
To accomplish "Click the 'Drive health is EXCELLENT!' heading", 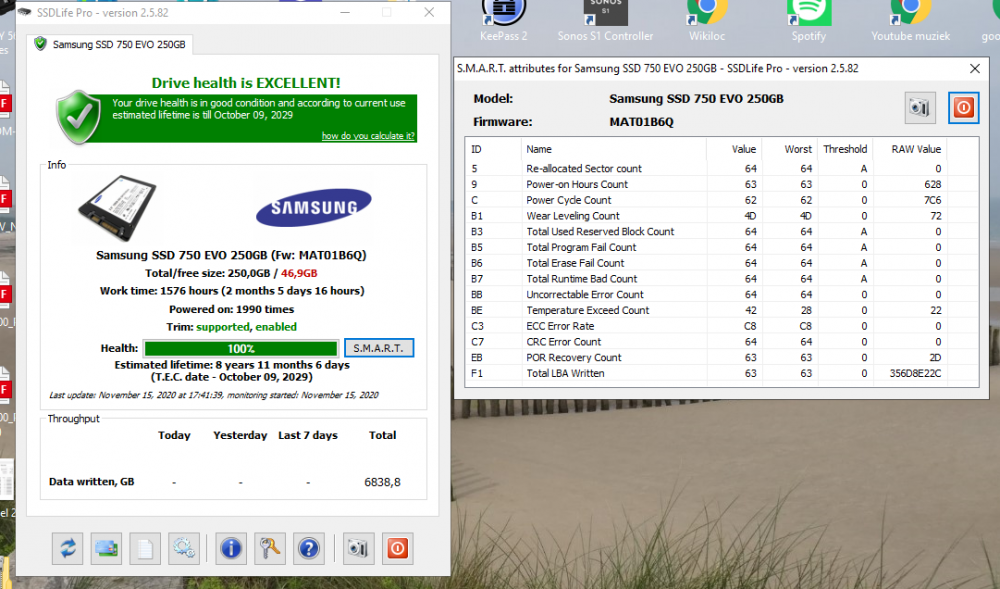I will point(246,83).
